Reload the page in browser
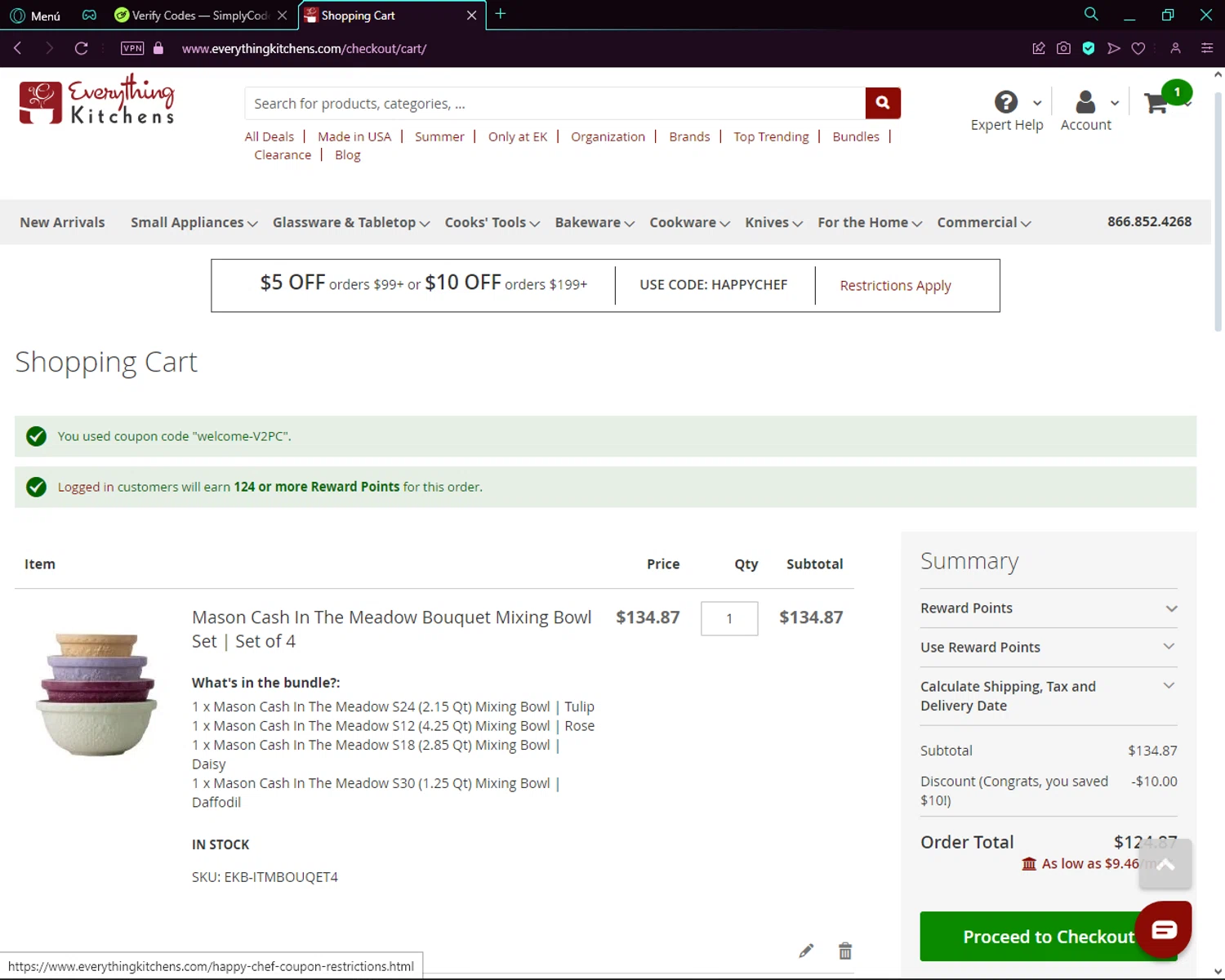 (81, 48)
